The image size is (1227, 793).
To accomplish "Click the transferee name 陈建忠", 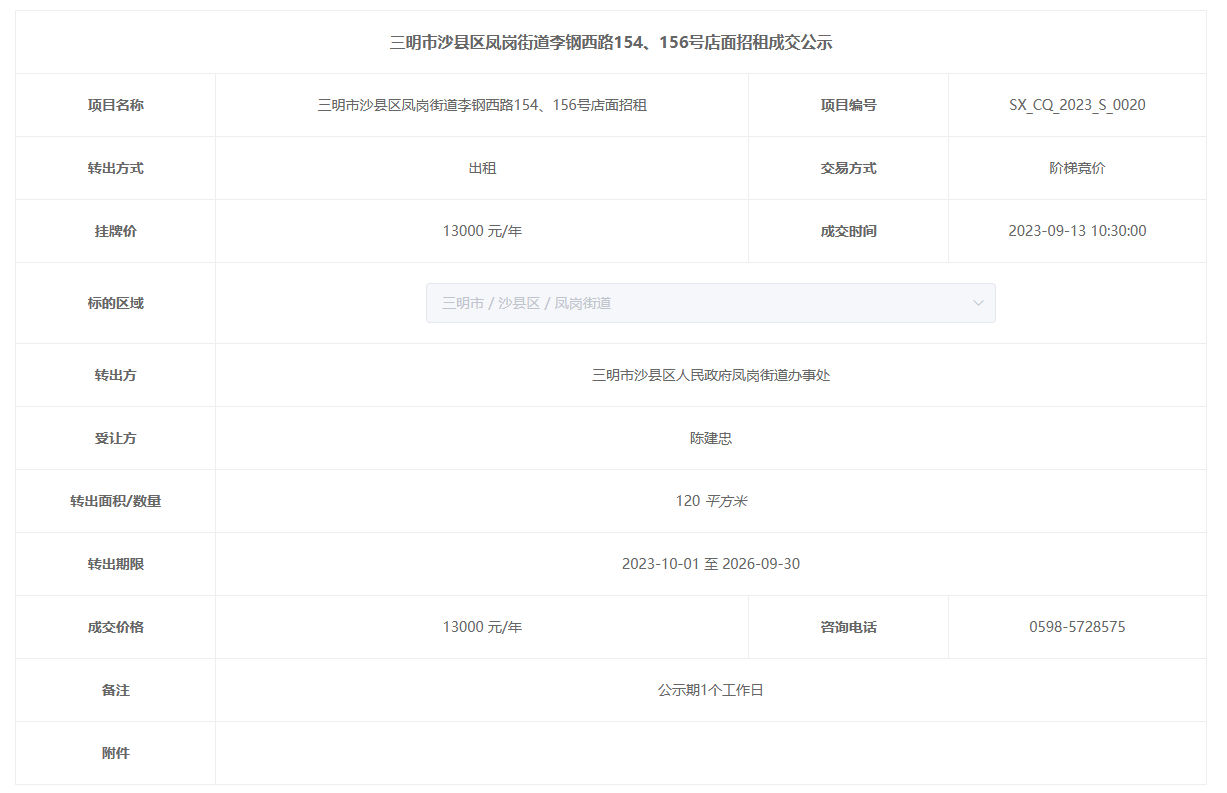I will pyautogui.click(x=710, y=438).
